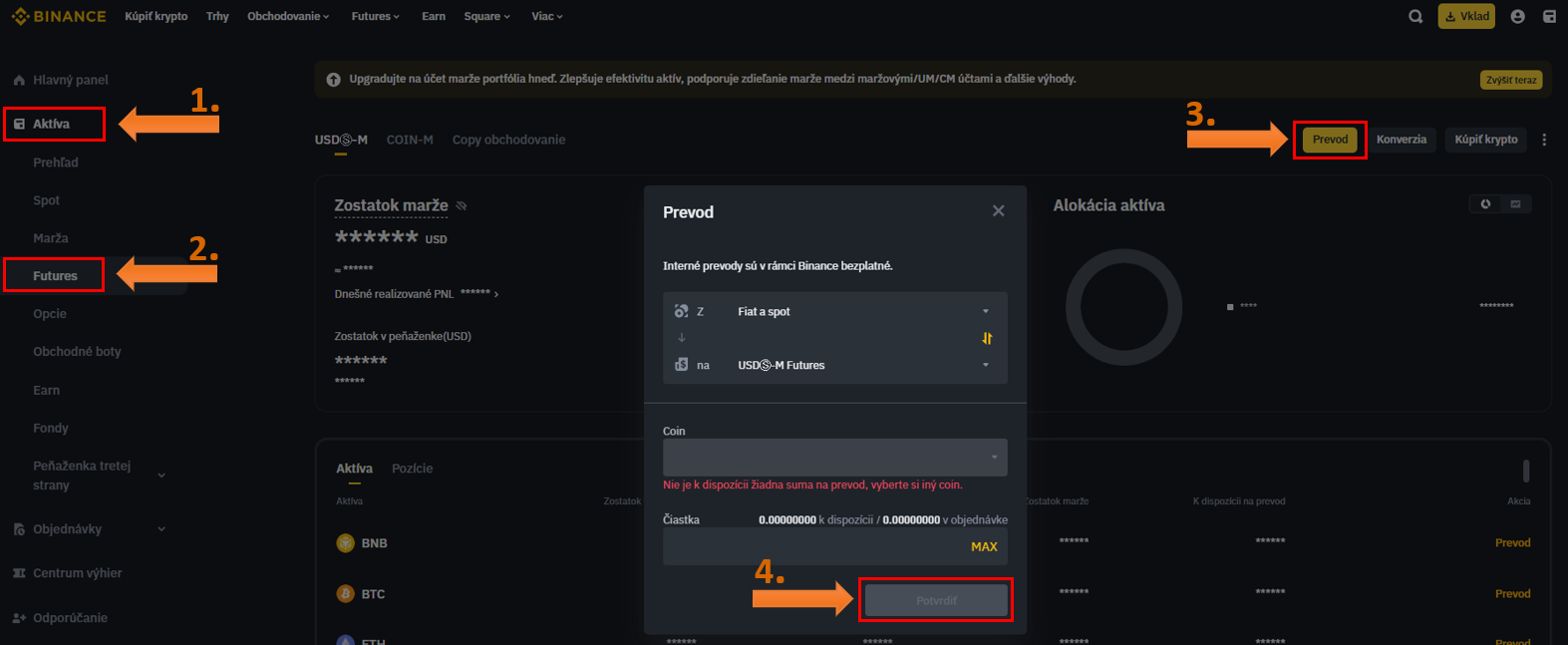Open the 'USDⓈ-M Futures' destination dropdown

coord(860,365)
